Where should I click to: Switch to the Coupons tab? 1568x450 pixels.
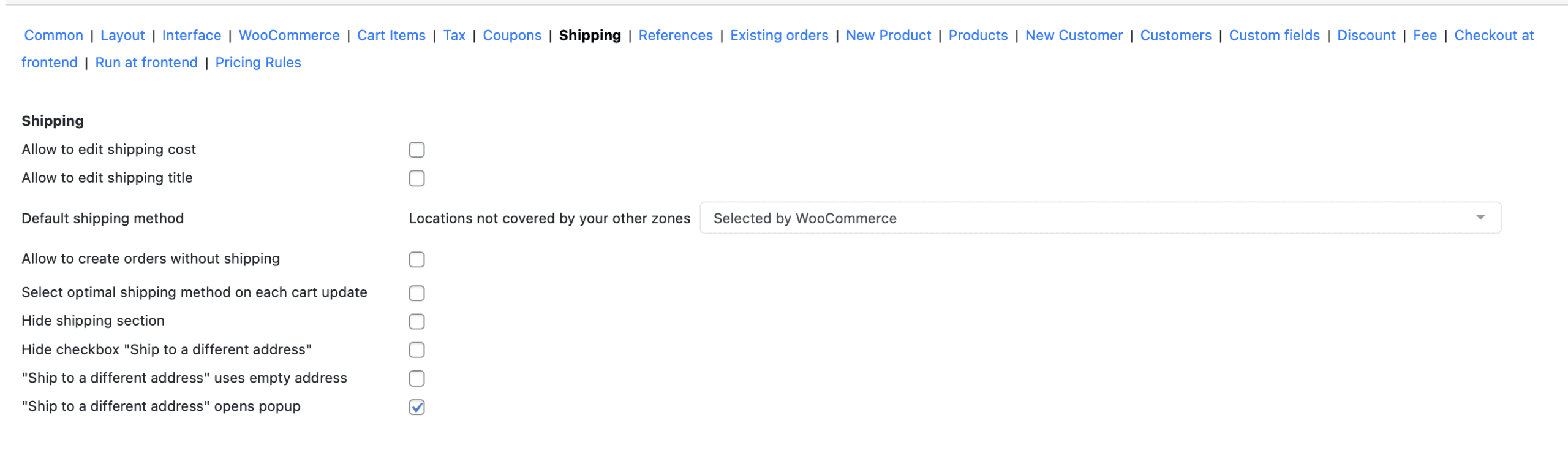click(x=512, y=35)
